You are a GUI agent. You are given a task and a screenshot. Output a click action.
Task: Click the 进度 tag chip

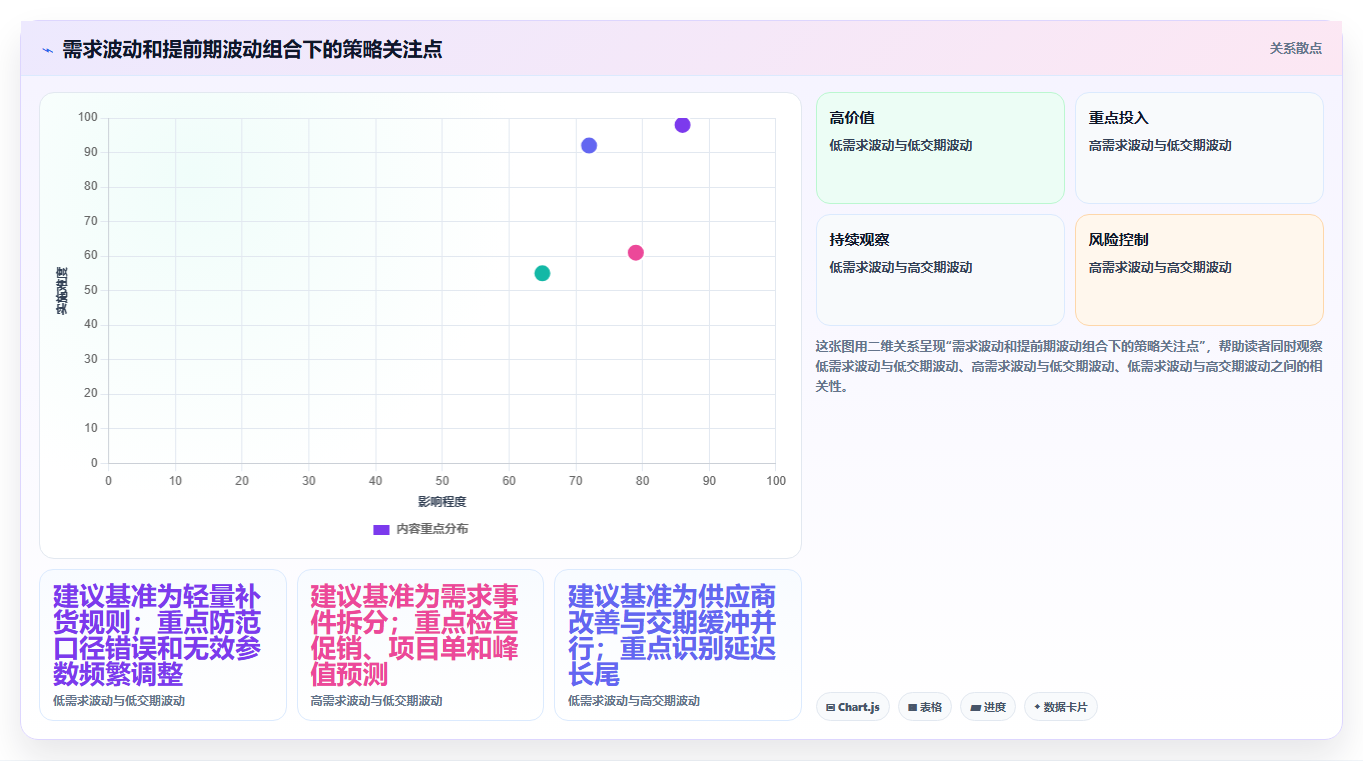click(x=988, y=707)
